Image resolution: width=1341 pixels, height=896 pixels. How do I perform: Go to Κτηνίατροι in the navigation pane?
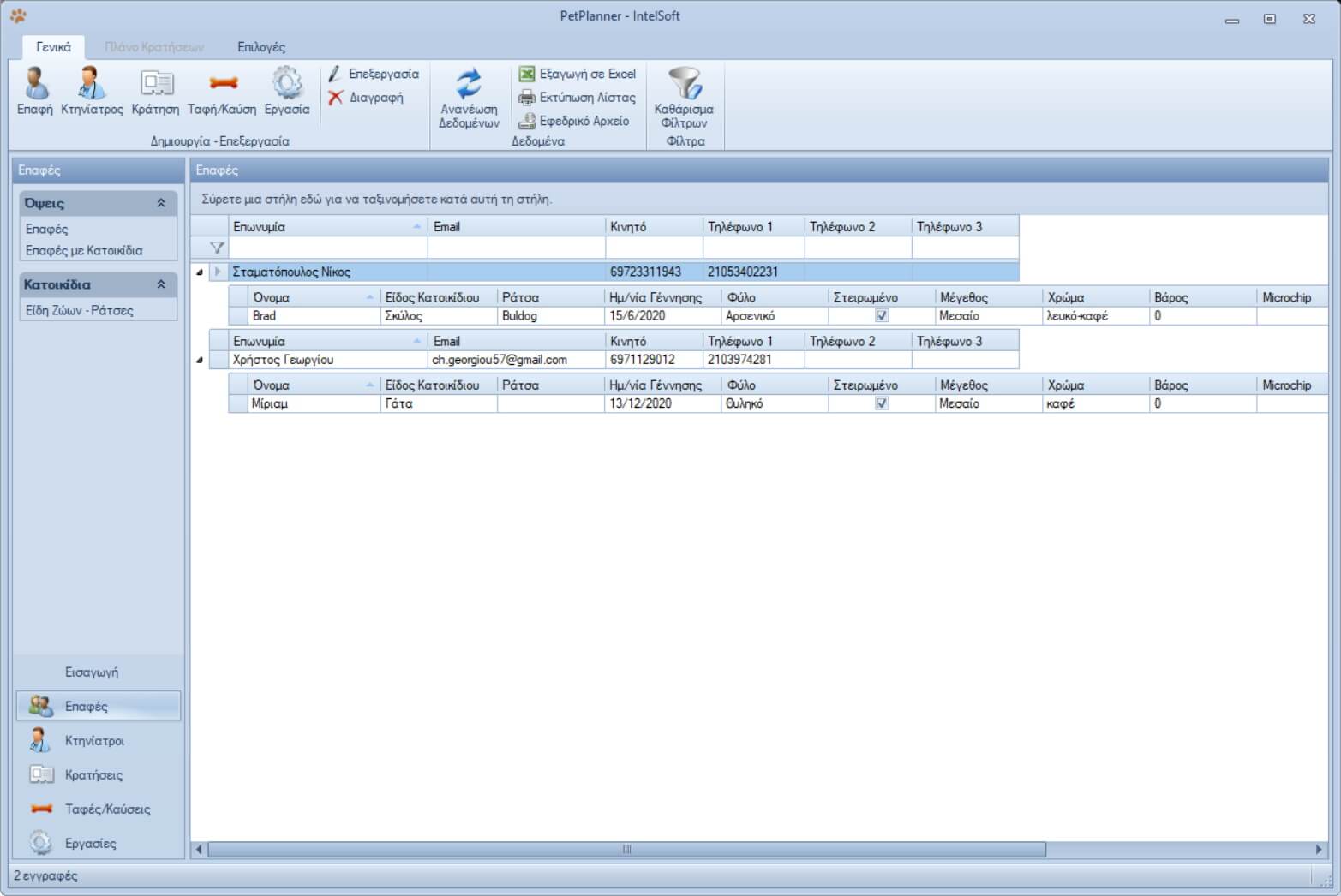pyautogui.click(x=94, y=741)
